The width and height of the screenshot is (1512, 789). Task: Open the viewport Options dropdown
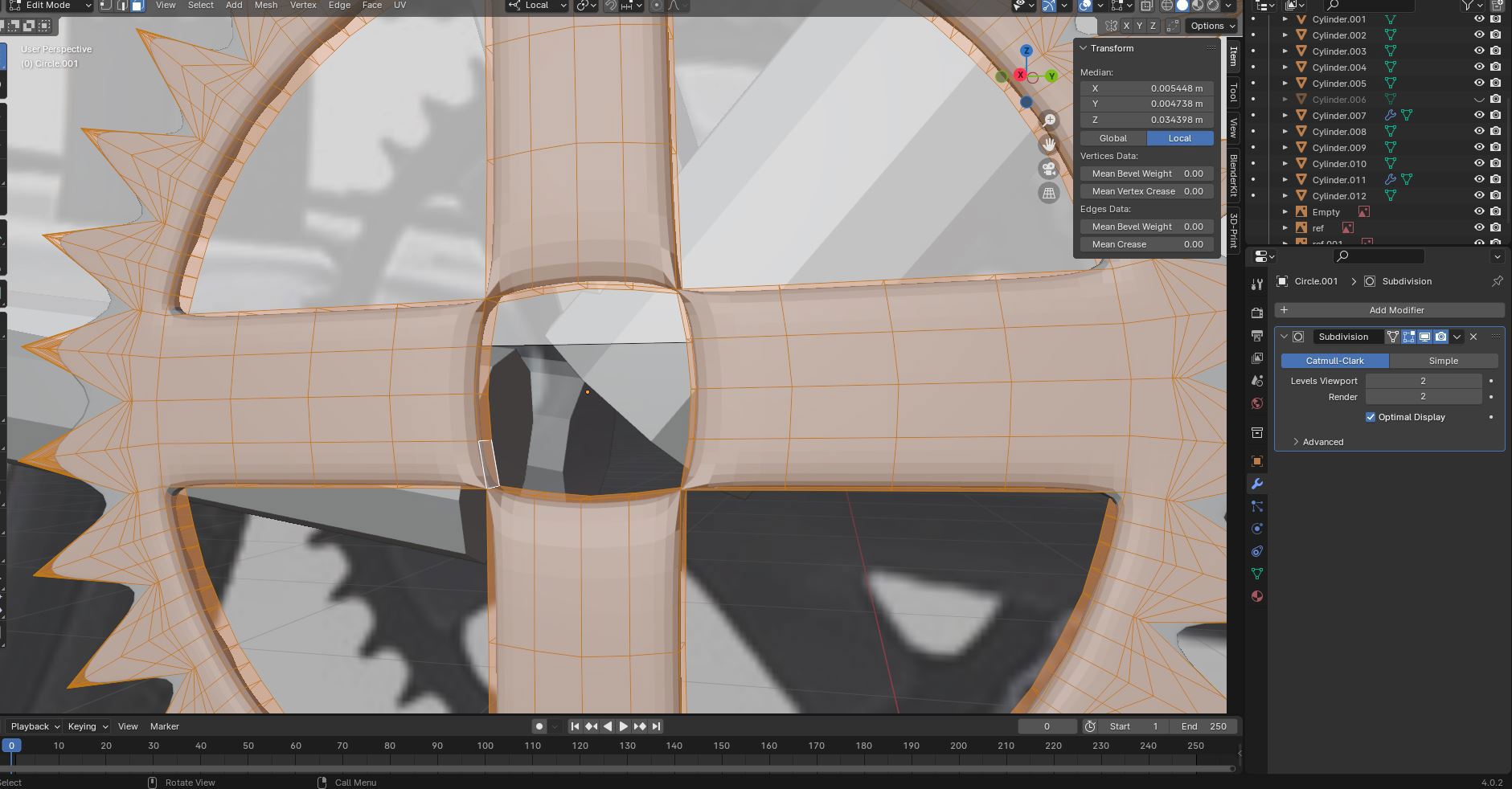tap(1212, 26)
